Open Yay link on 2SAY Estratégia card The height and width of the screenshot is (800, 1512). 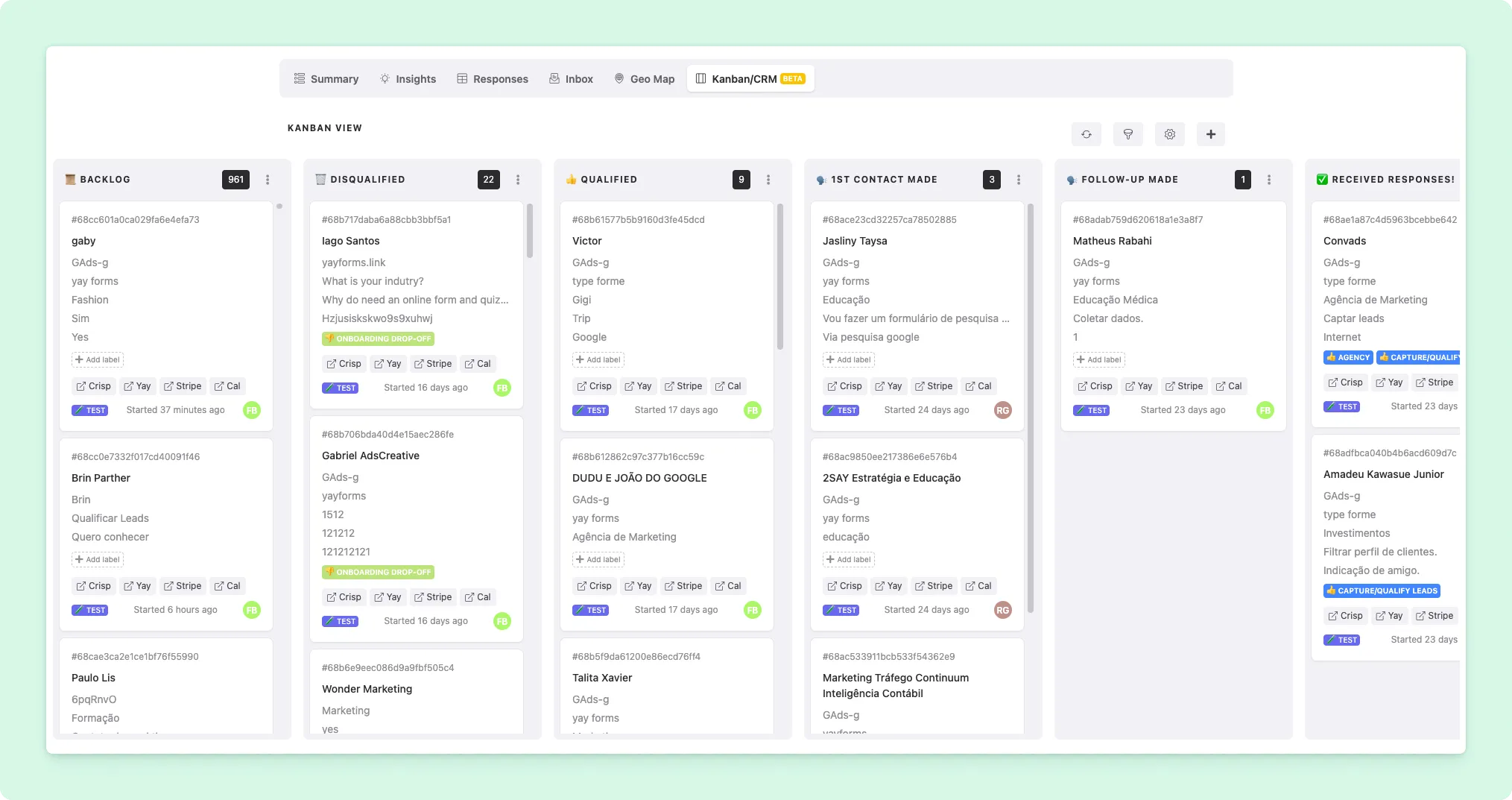click(888, 585)
